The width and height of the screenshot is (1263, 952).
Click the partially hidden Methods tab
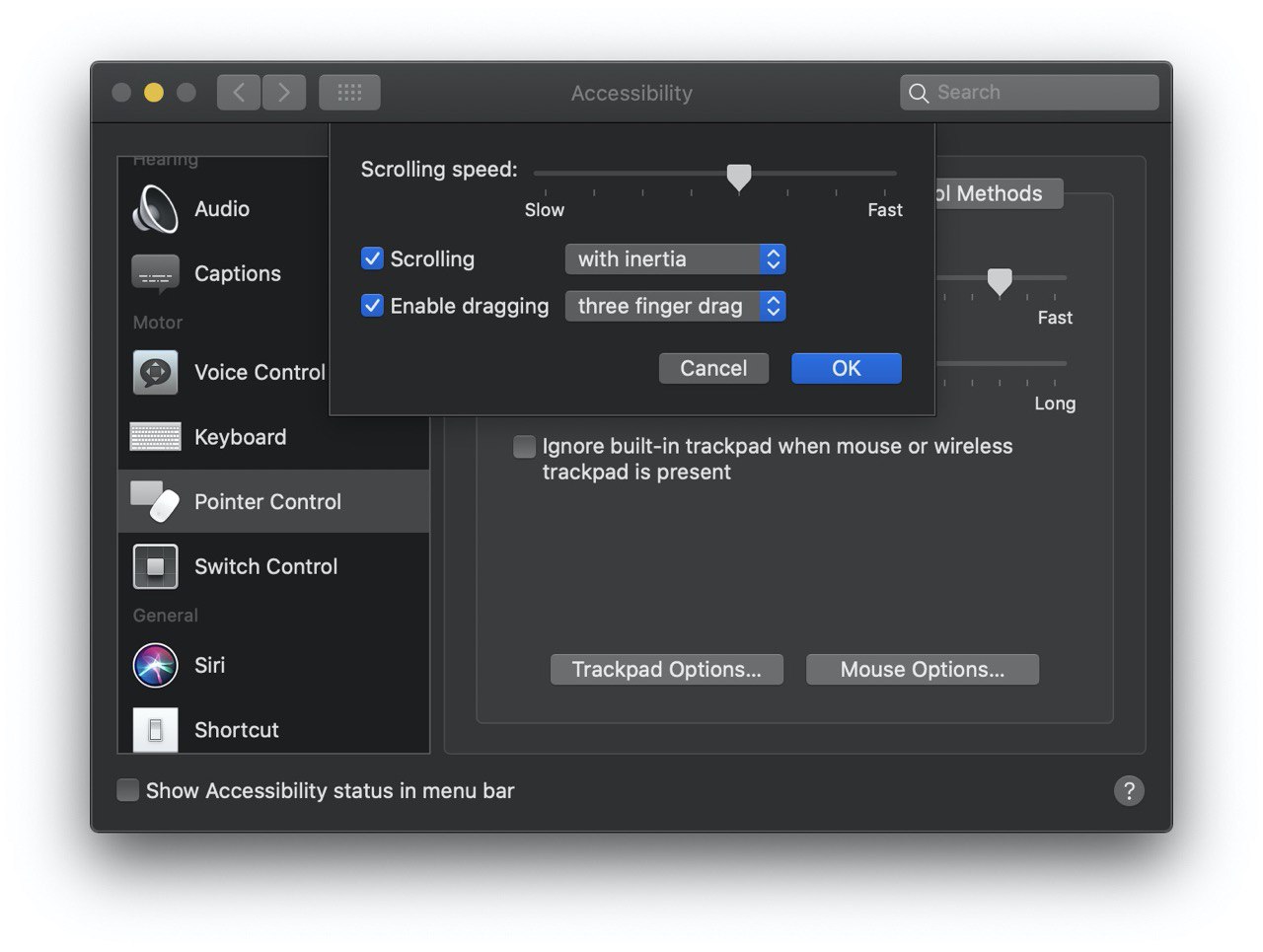tap(998, 193)
